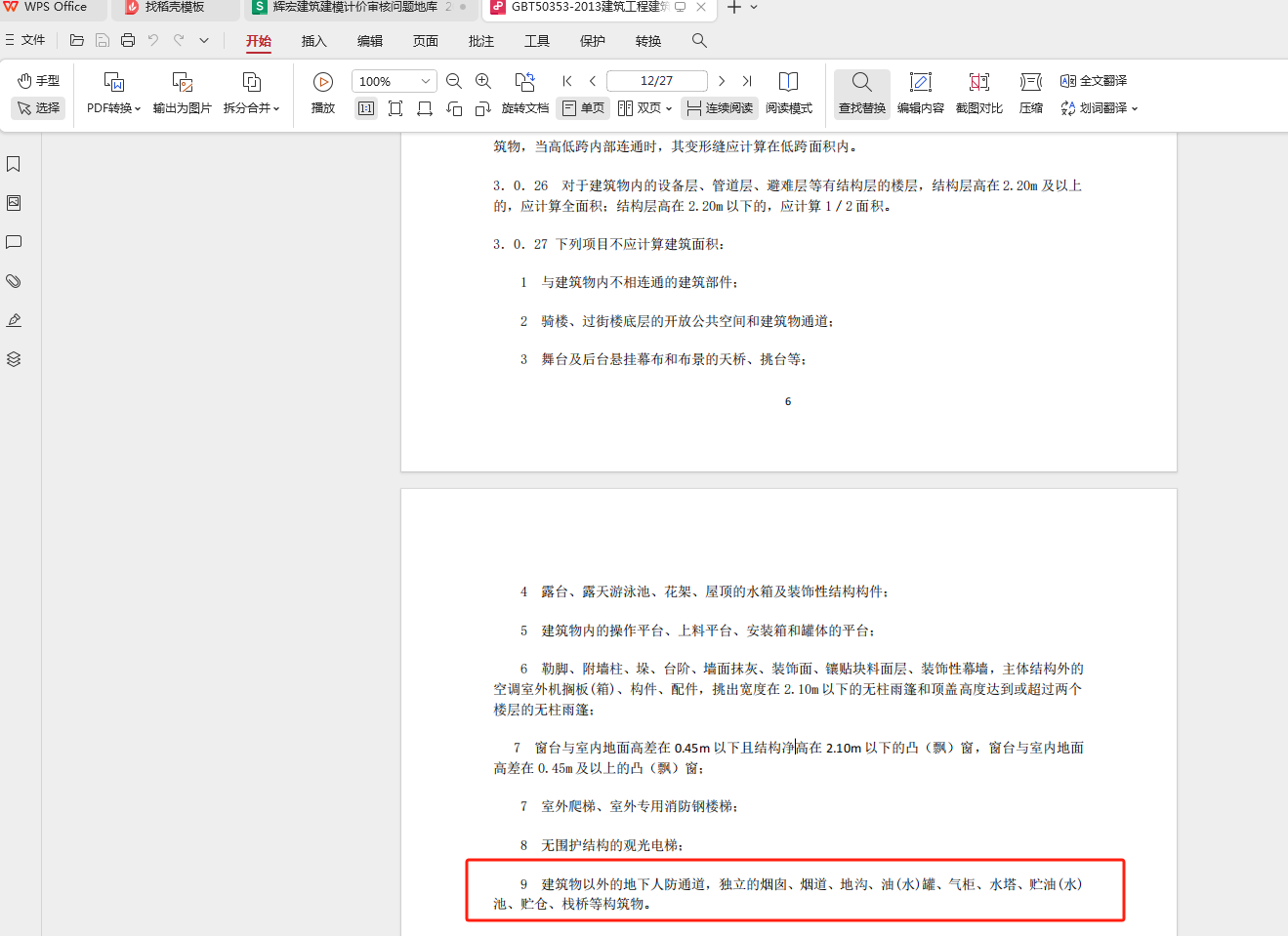This screenshot has width=1288, height=936.
Task: Click the zoom out magnifier icon
Action: pos(454,81)
